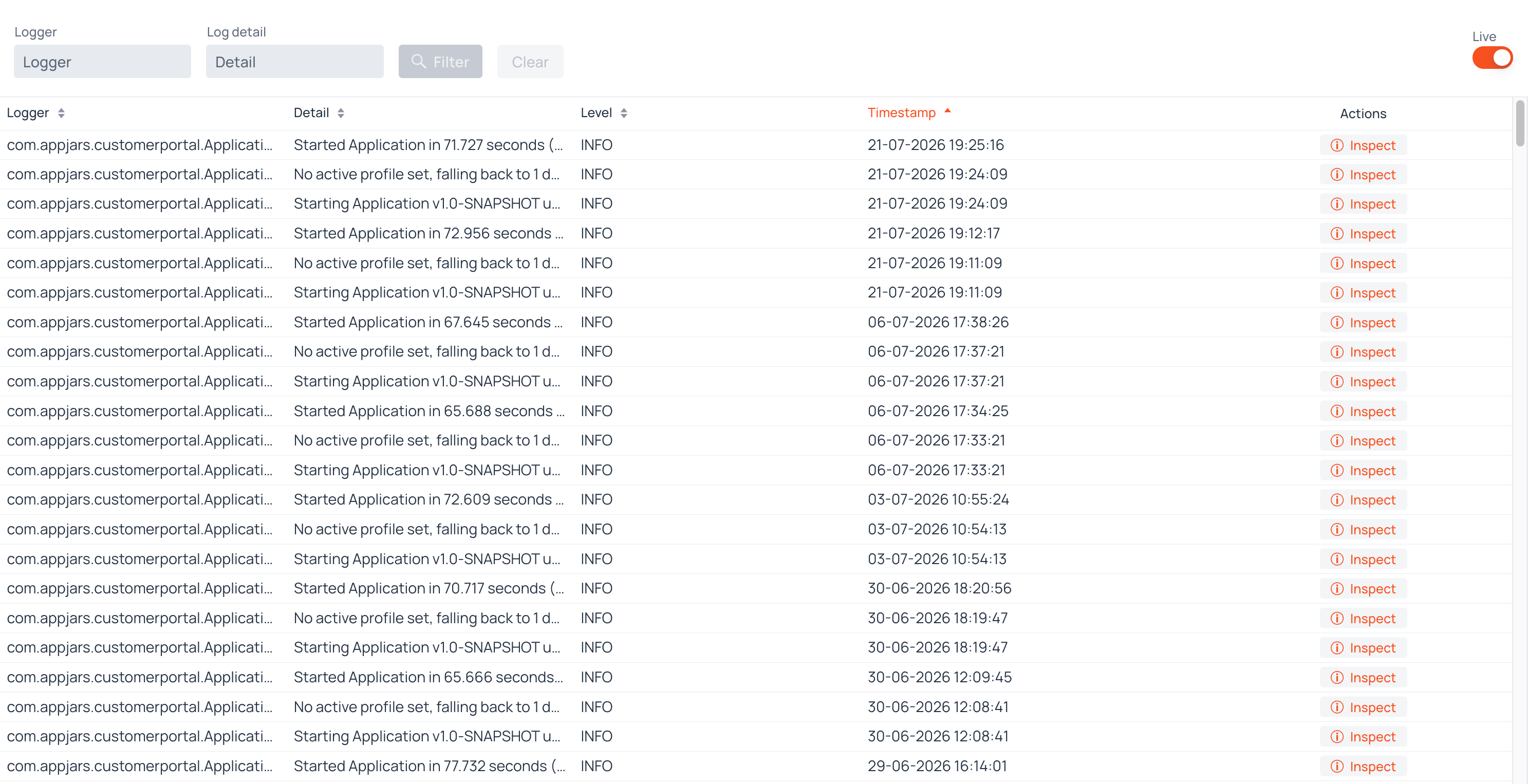Click the info icon for the Starting Application log at 30-06-2026 18:19:47

click(x=1337, y=648)
